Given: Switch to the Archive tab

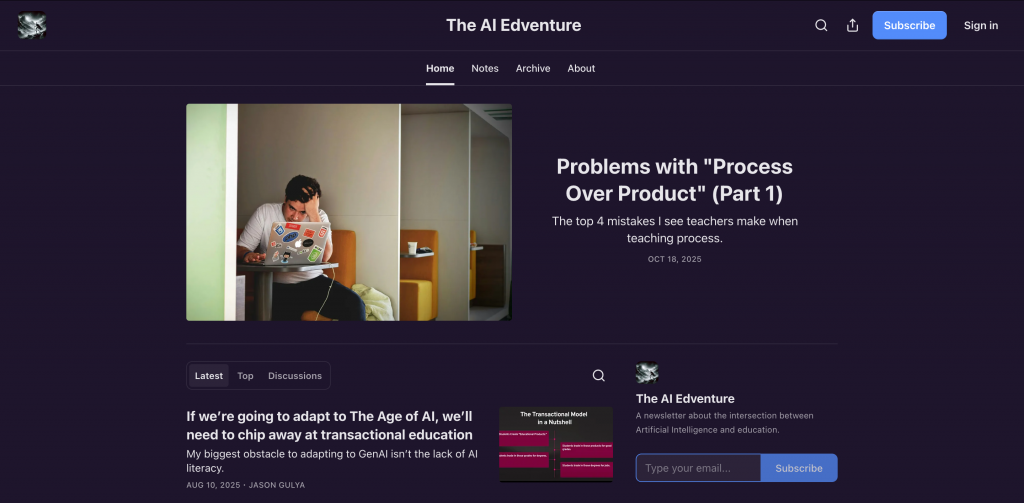Looking at the screenshot, I should [x=533, y=69].
